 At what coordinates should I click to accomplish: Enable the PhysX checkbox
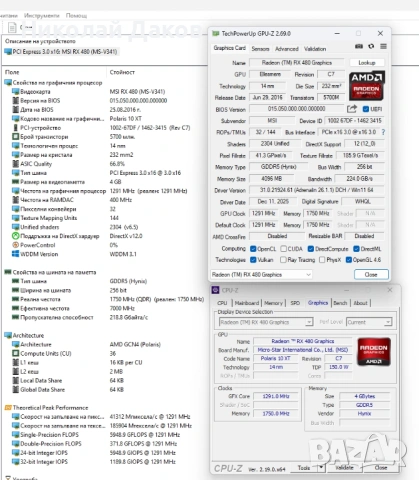pos(322,260)
